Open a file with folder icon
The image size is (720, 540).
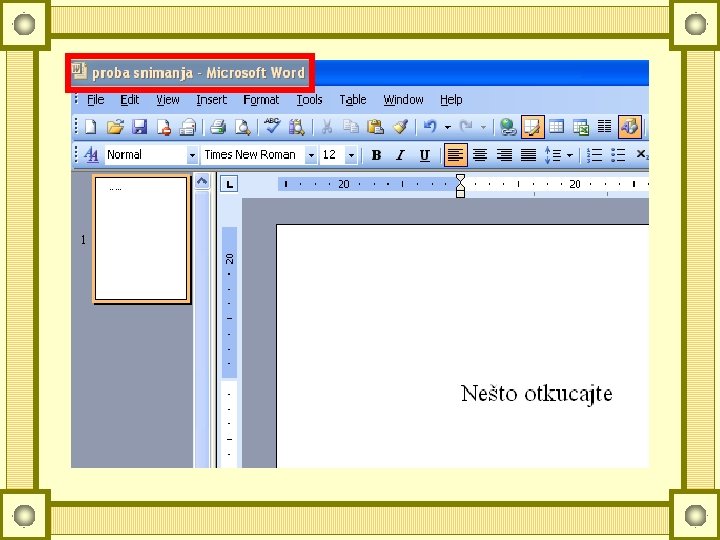coord(115,127)
